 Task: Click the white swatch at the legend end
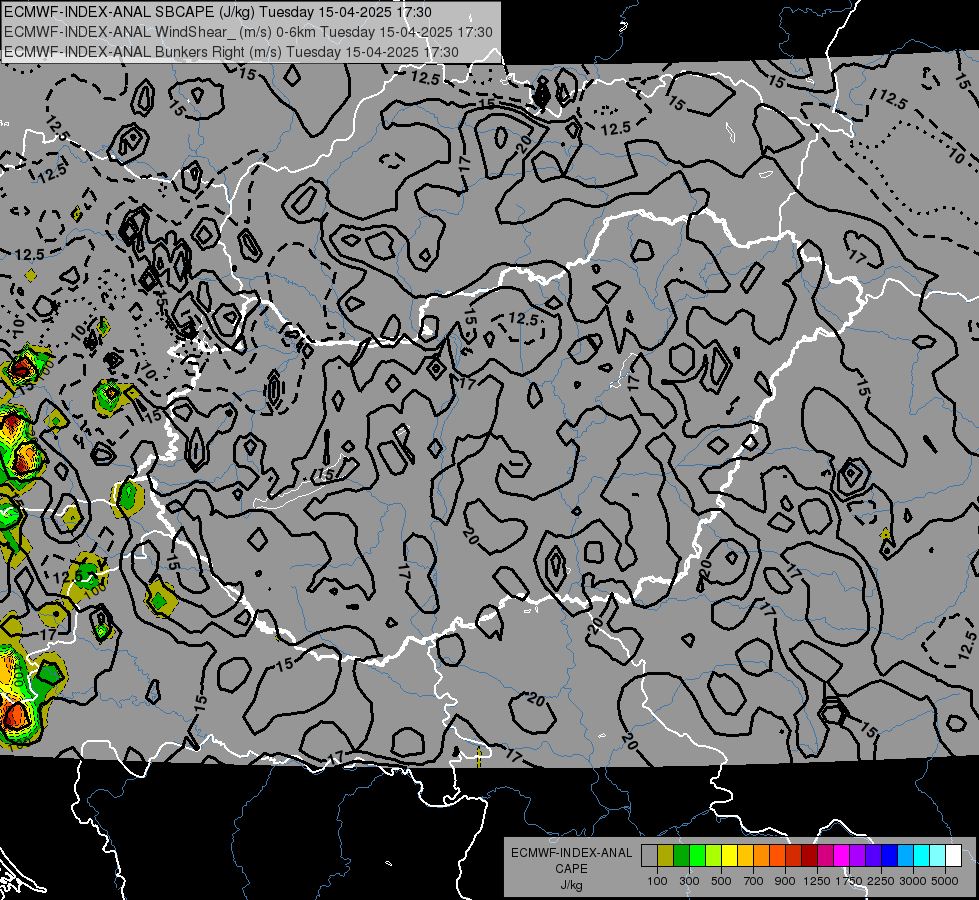(x=953, y=855)
